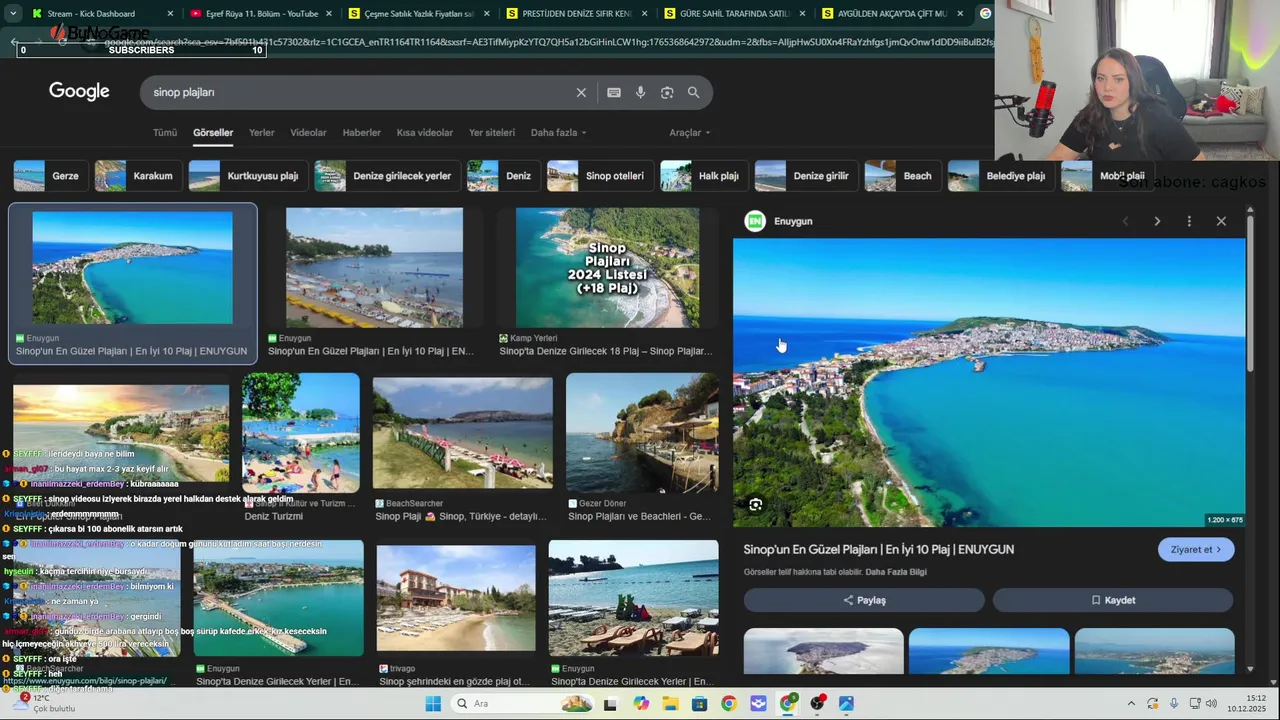The height and width of the screenshot is (720, 1280).
Task: Open Deniz Turizmi beach thumbnail
Action: coord(301,433)
